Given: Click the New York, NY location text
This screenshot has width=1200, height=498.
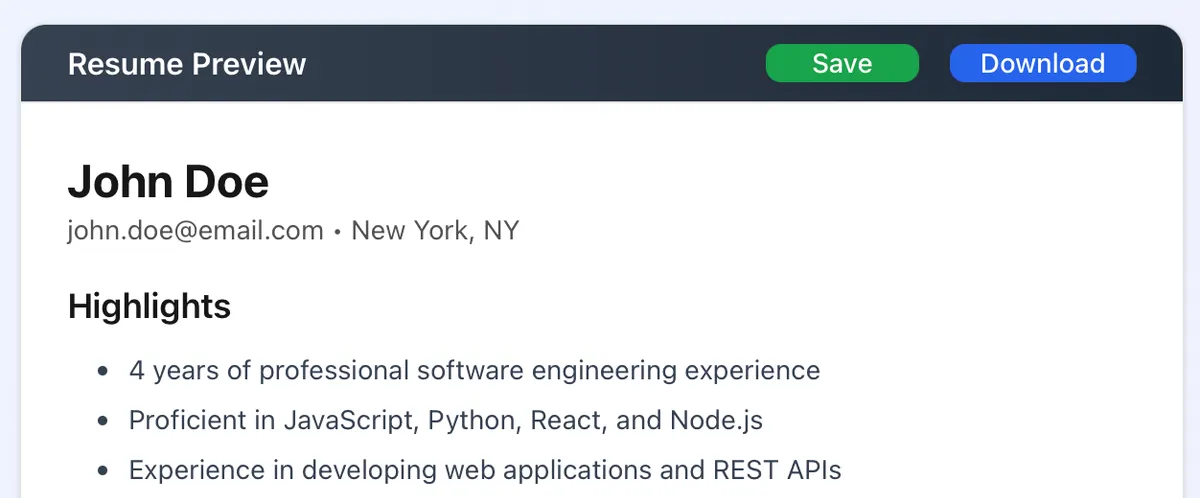Looking at the screenshot, I should [x=435, y=231].
